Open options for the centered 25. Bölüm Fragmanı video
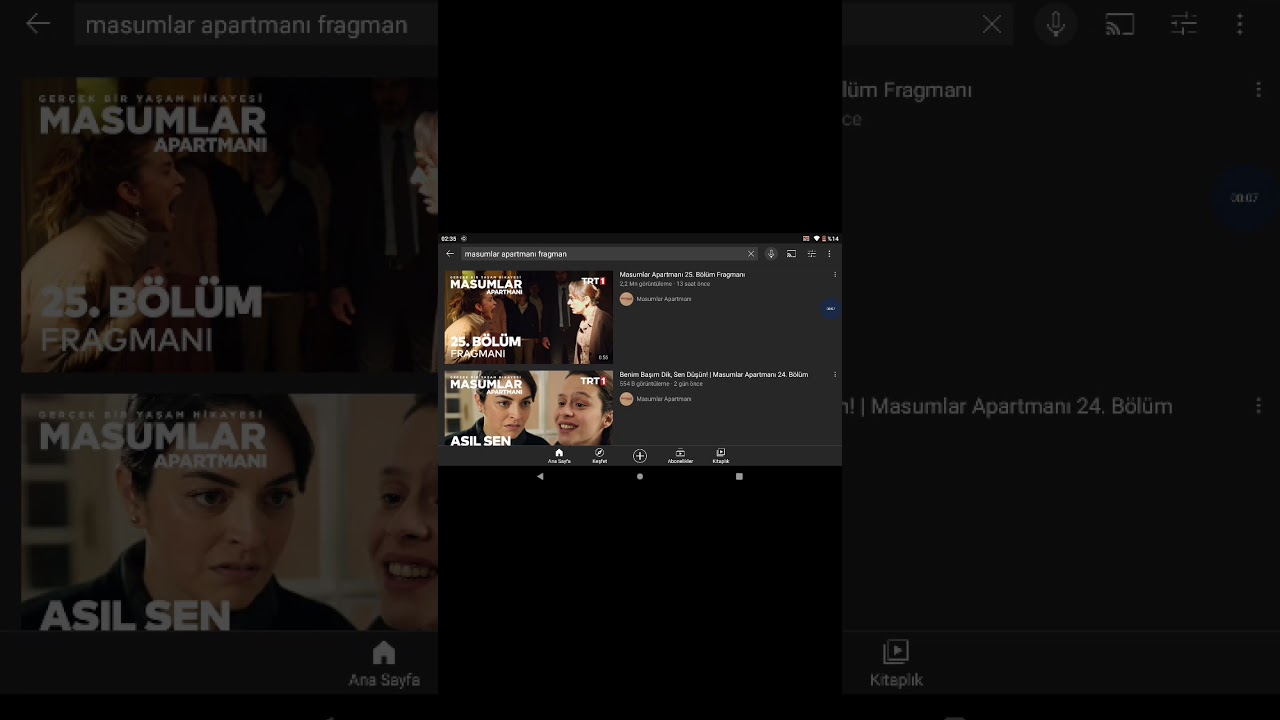 pyautogui.click(x=835, y=275)
